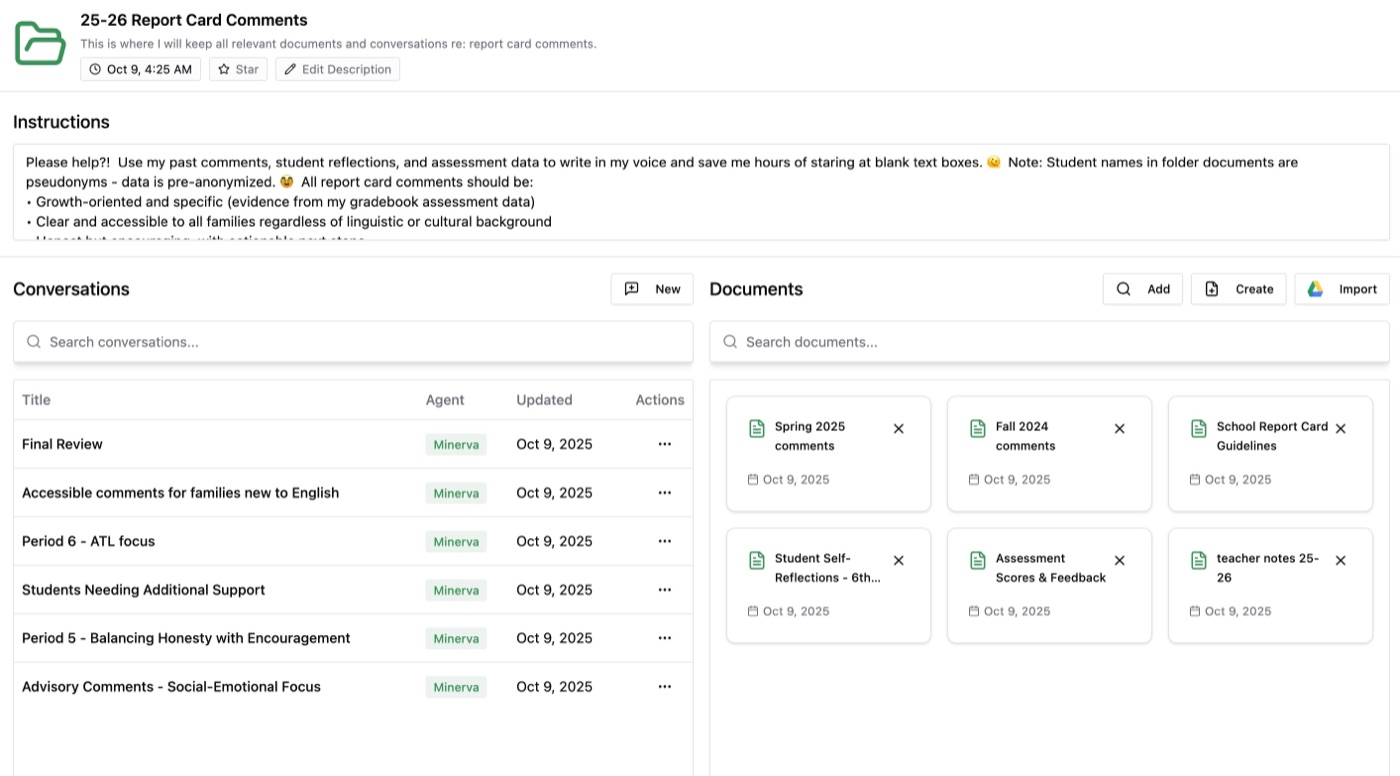The width and height of the screenshot is (1400, 776).
Task: Click the Search conversations field
Action: pyautogui.click(x=352, y=342)
